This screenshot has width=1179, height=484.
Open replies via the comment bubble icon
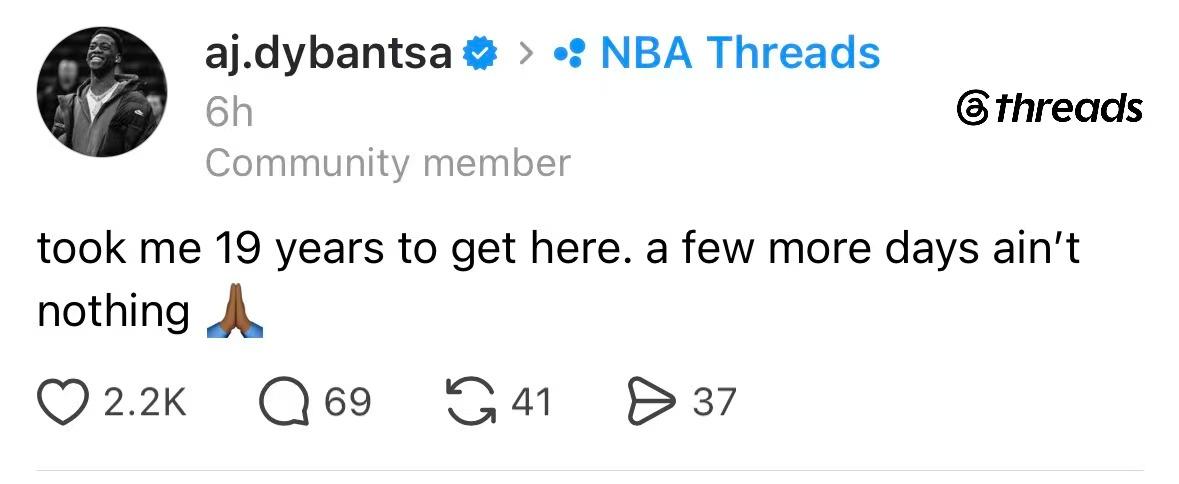pyautogui.click(x=284, y=403)
